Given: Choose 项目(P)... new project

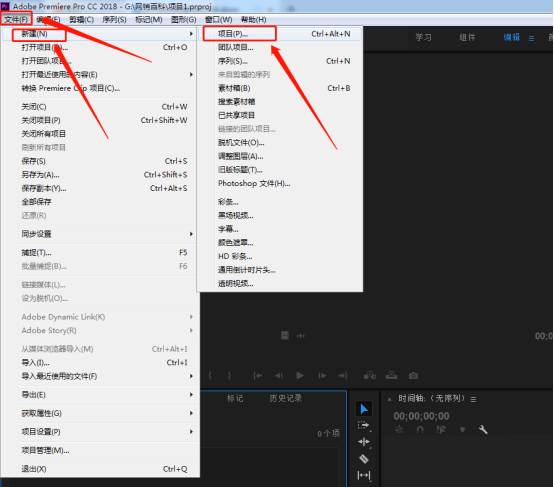Looking at the screenshot, I should click(x=279, y=34).
